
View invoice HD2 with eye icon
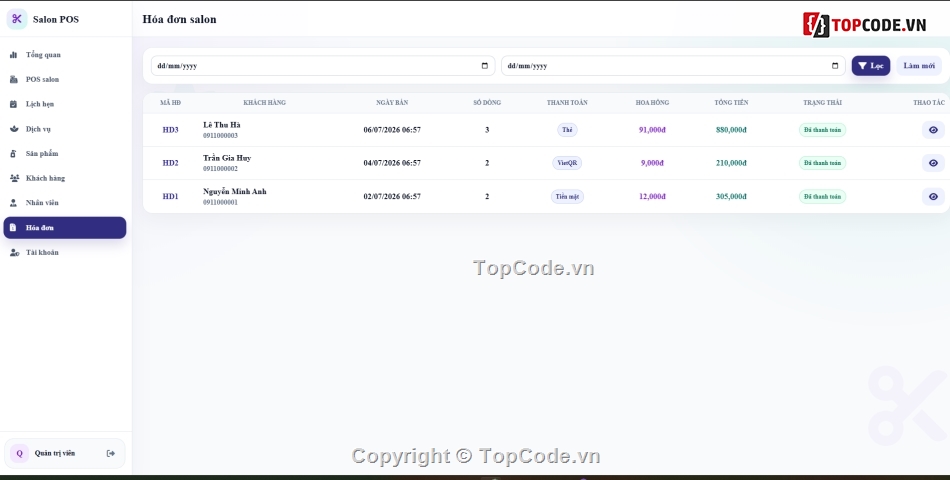pyautogui.click(x=933, y=163)
